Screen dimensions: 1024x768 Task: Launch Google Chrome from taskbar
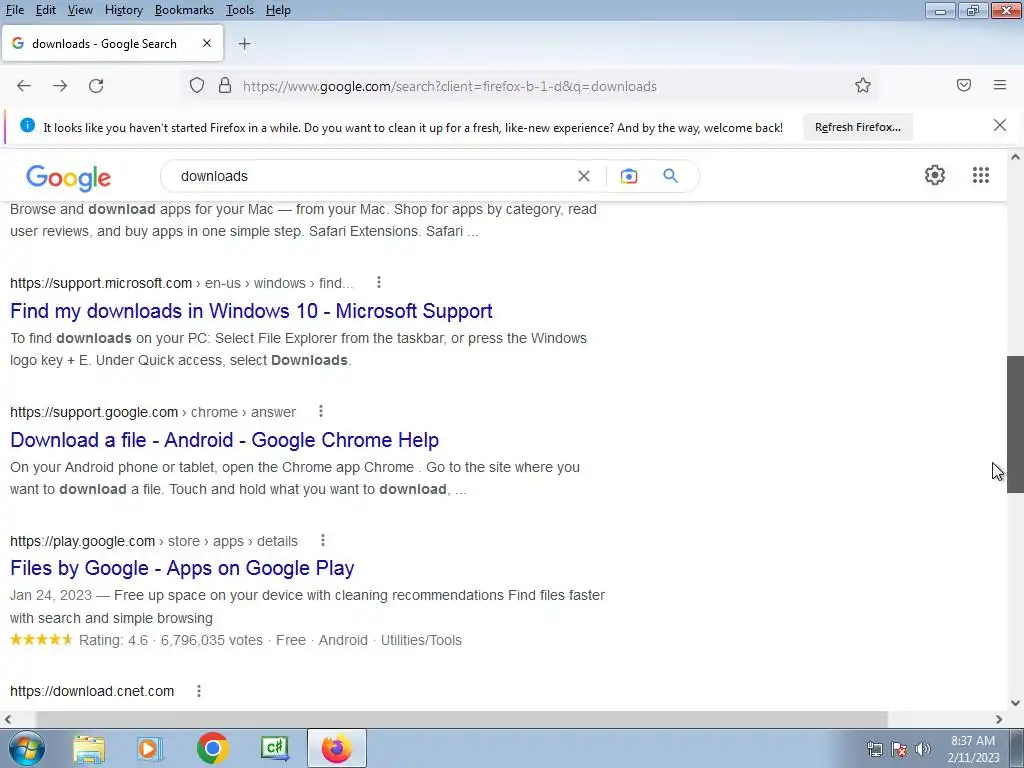click(212, 748)
